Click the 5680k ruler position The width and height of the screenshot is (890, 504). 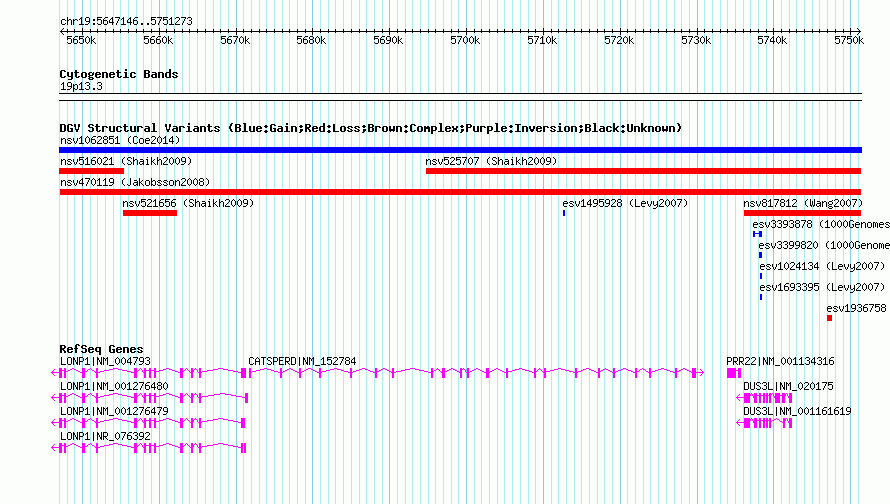(311, 40)
